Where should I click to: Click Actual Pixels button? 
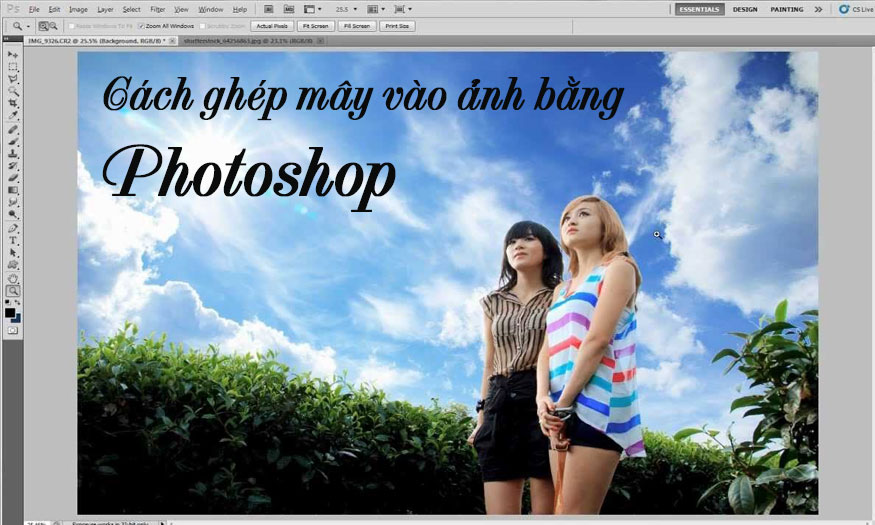[272, 26]
